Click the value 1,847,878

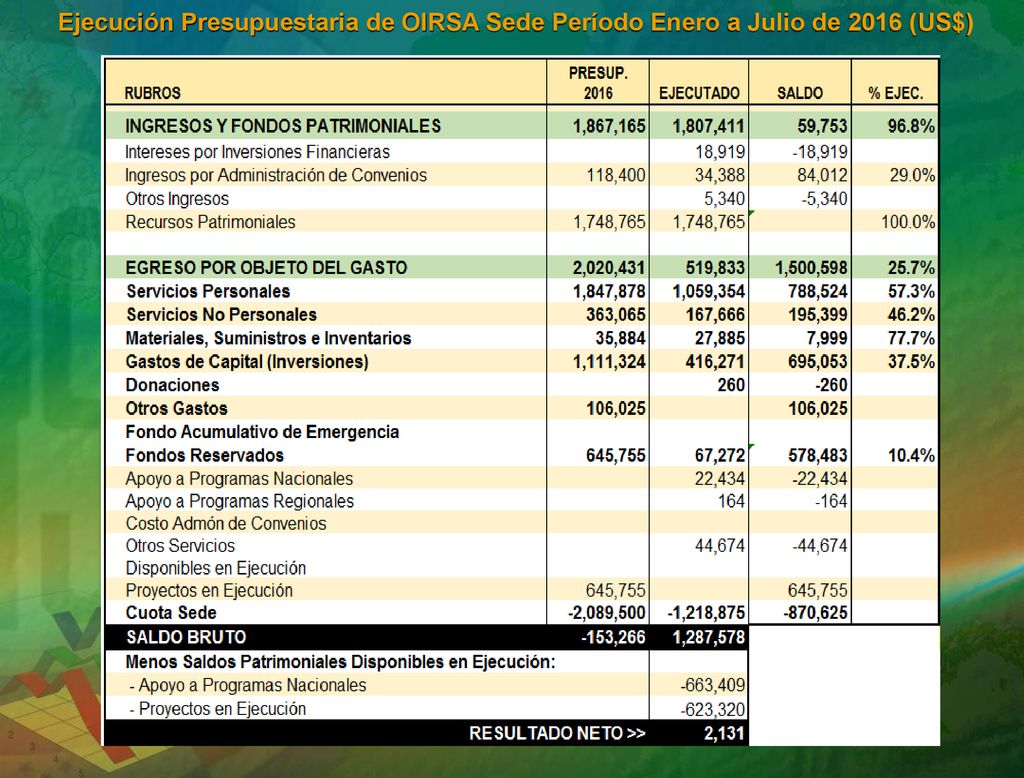coord(609,291)
